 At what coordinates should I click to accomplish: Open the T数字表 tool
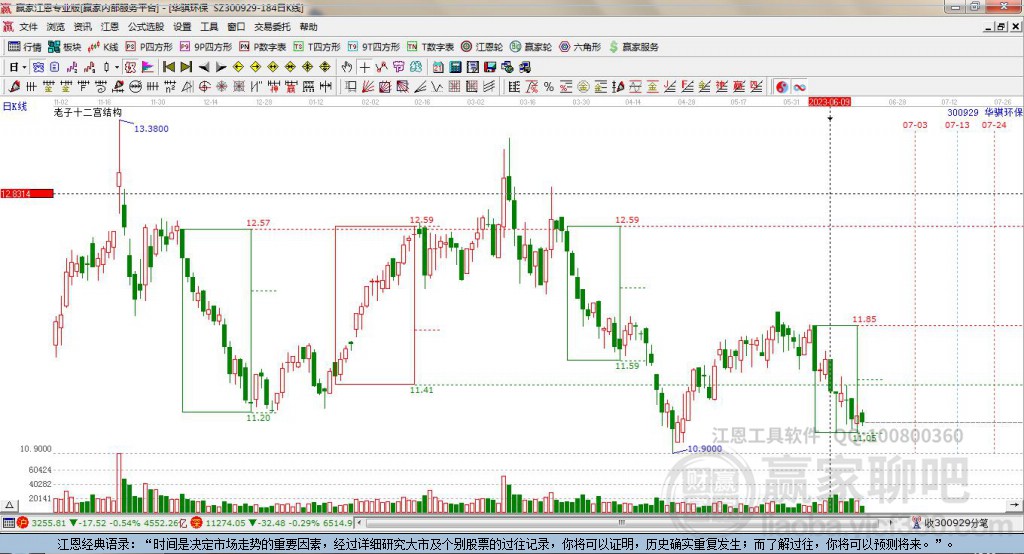(x=430, y=47)
